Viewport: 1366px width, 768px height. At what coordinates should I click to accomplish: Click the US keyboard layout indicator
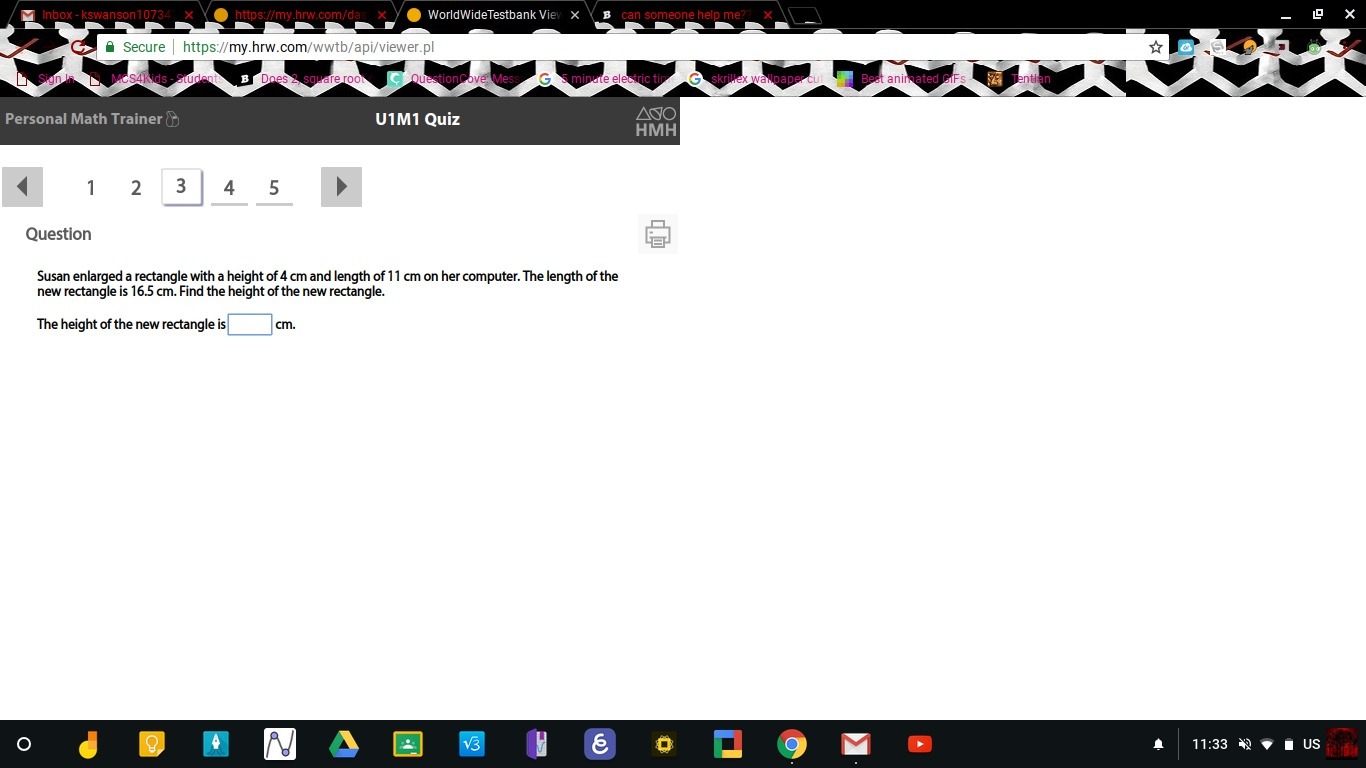click(1311, 744)
